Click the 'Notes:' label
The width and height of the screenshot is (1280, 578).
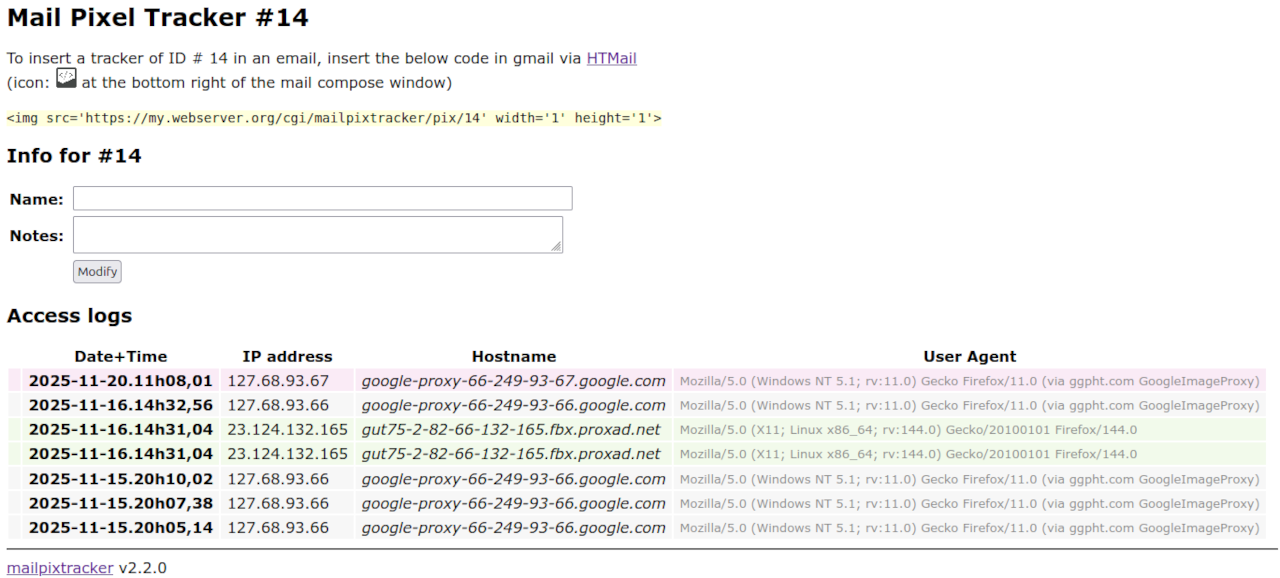click(x=37, y=236)
